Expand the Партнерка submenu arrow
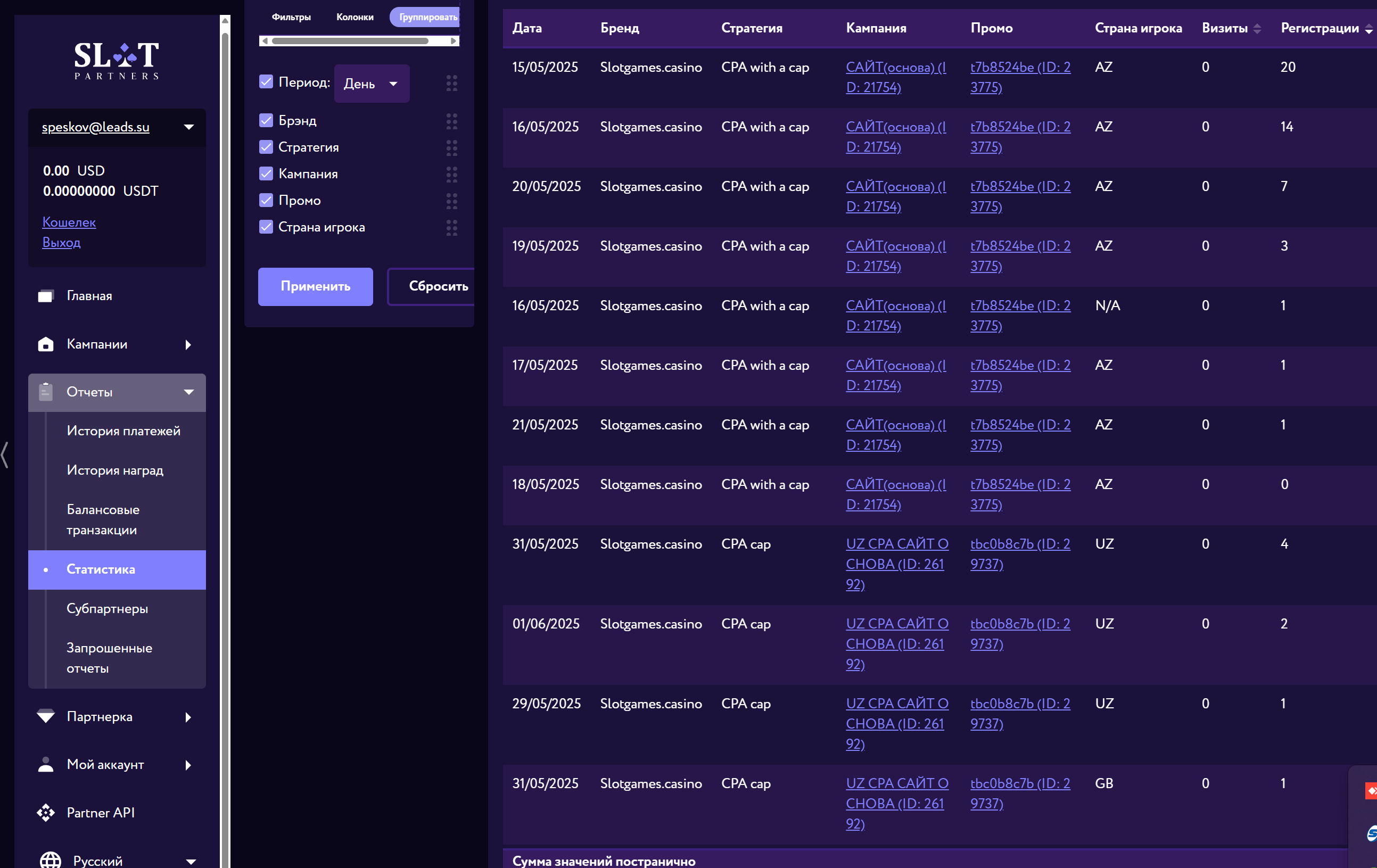 [x=189, y=716]
